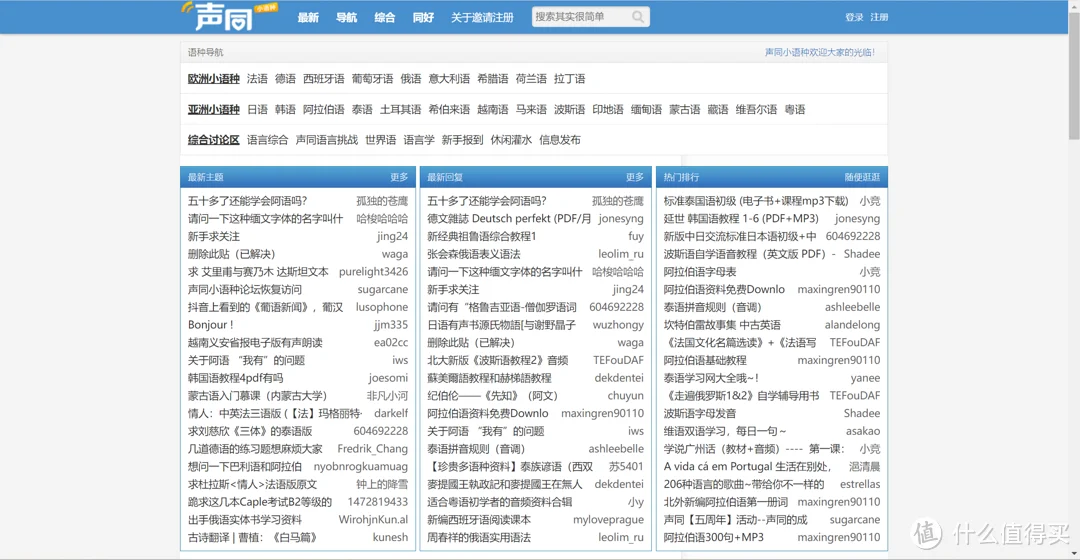Go to the 法语 forum

pos(257,79)
